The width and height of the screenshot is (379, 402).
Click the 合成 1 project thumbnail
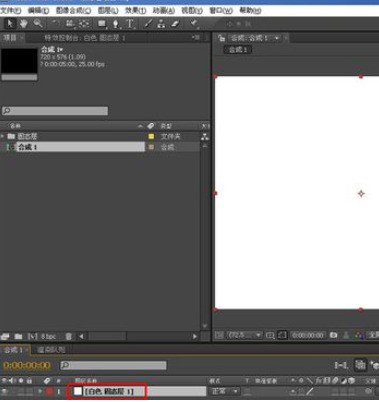tap(19, 61)
